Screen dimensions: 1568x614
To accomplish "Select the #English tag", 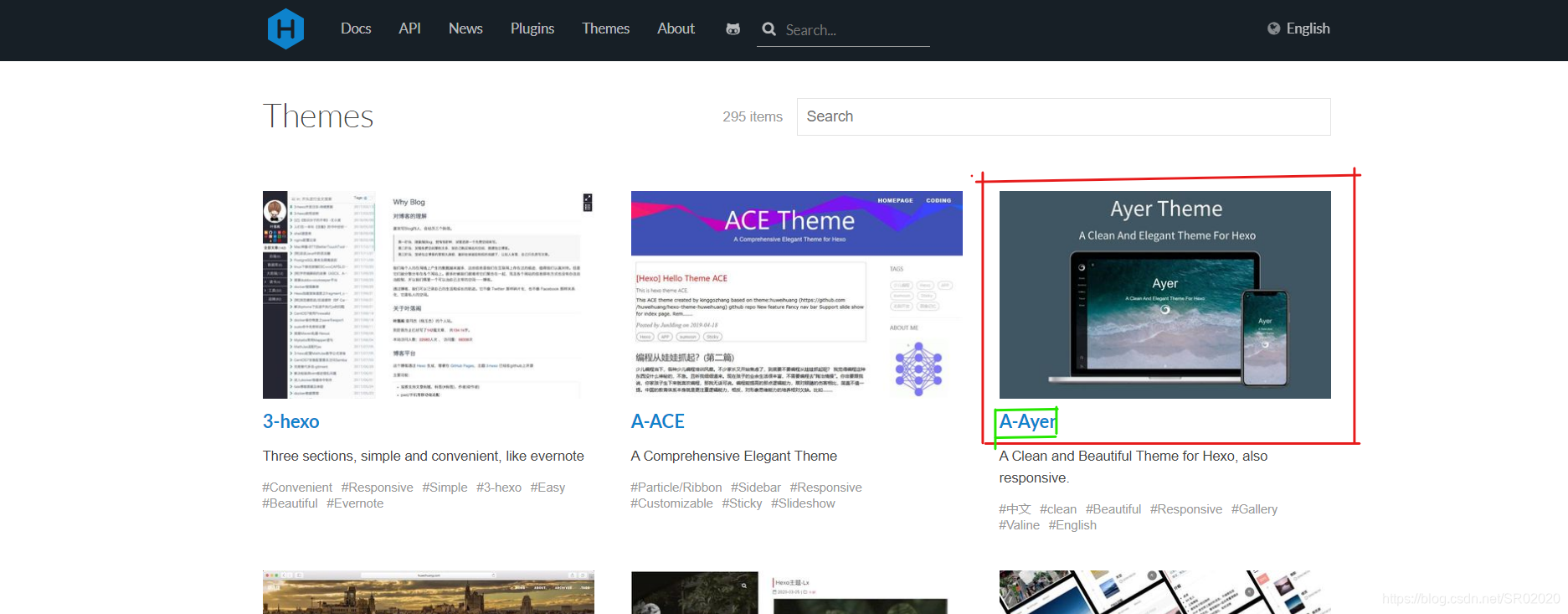I will (x=1072, y=525).
